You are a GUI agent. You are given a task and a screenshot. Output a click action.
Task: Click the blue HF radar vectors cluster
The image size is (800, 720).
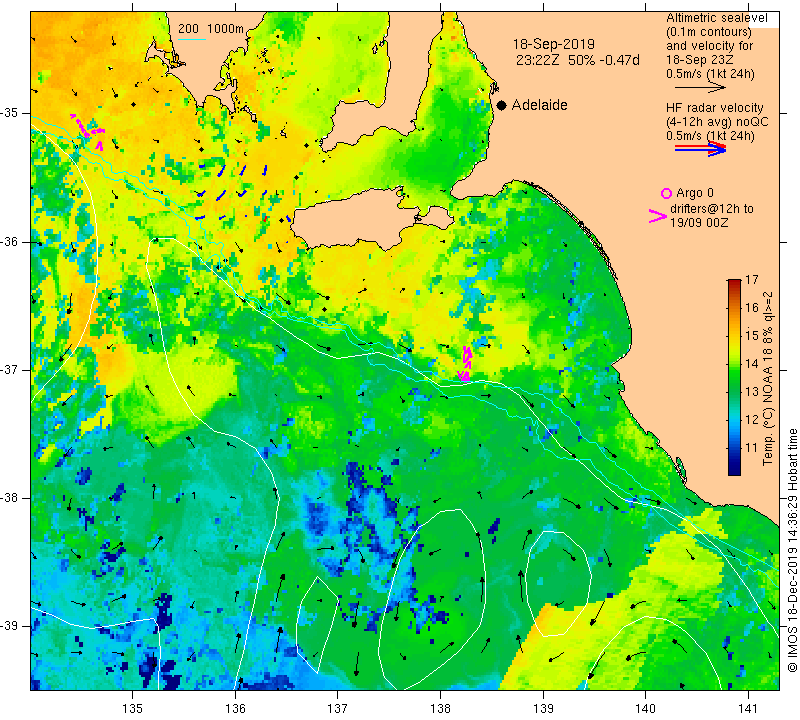pyautogui.click(x=231, y=193)
